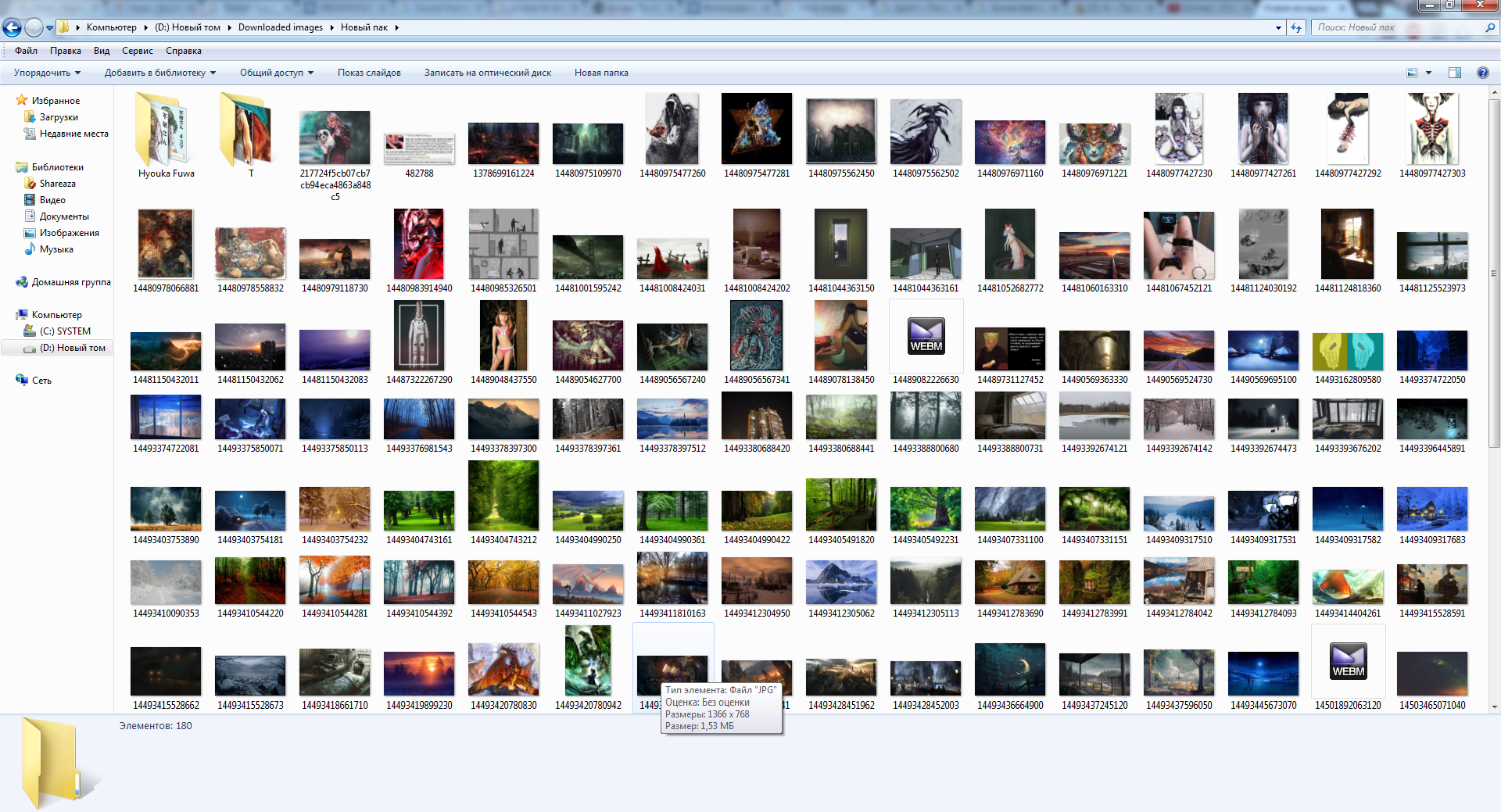Open Видео library in sidebar
Screen dimensions: 1501x812
coord(52,200)
